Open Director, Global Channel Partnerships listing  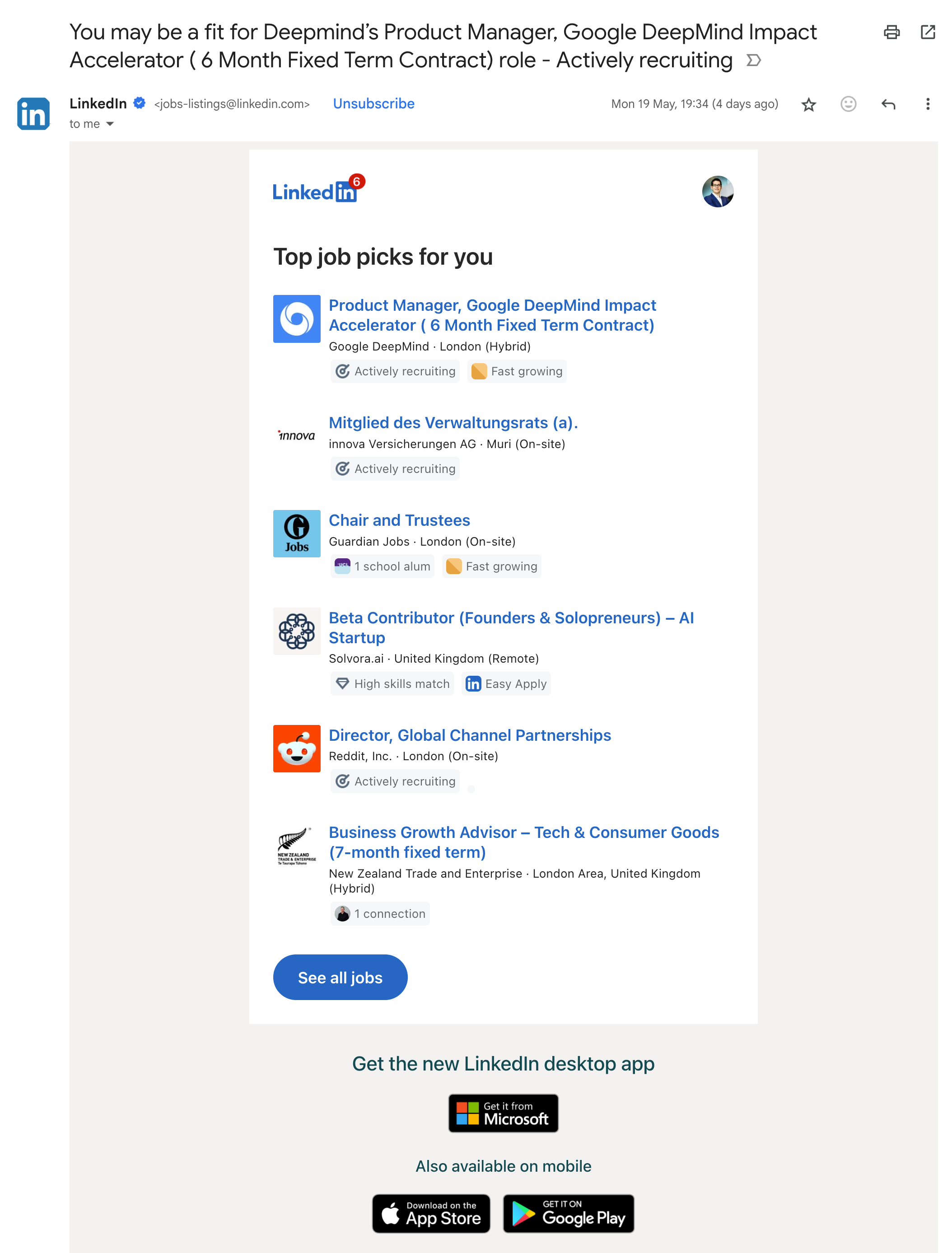coord(469,735)
